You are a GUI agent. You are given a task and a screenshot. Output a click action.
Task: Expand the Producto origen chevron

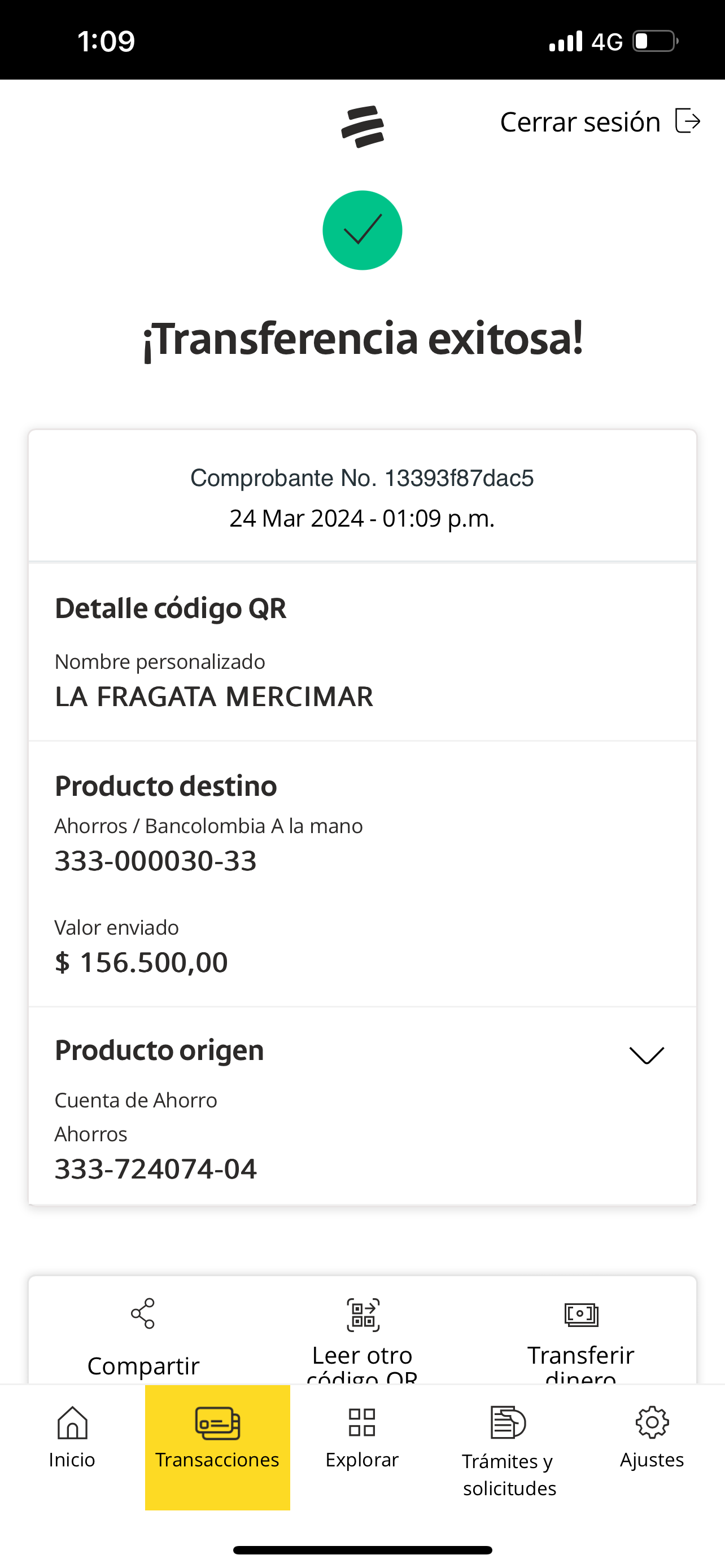tap(647, 1055)
